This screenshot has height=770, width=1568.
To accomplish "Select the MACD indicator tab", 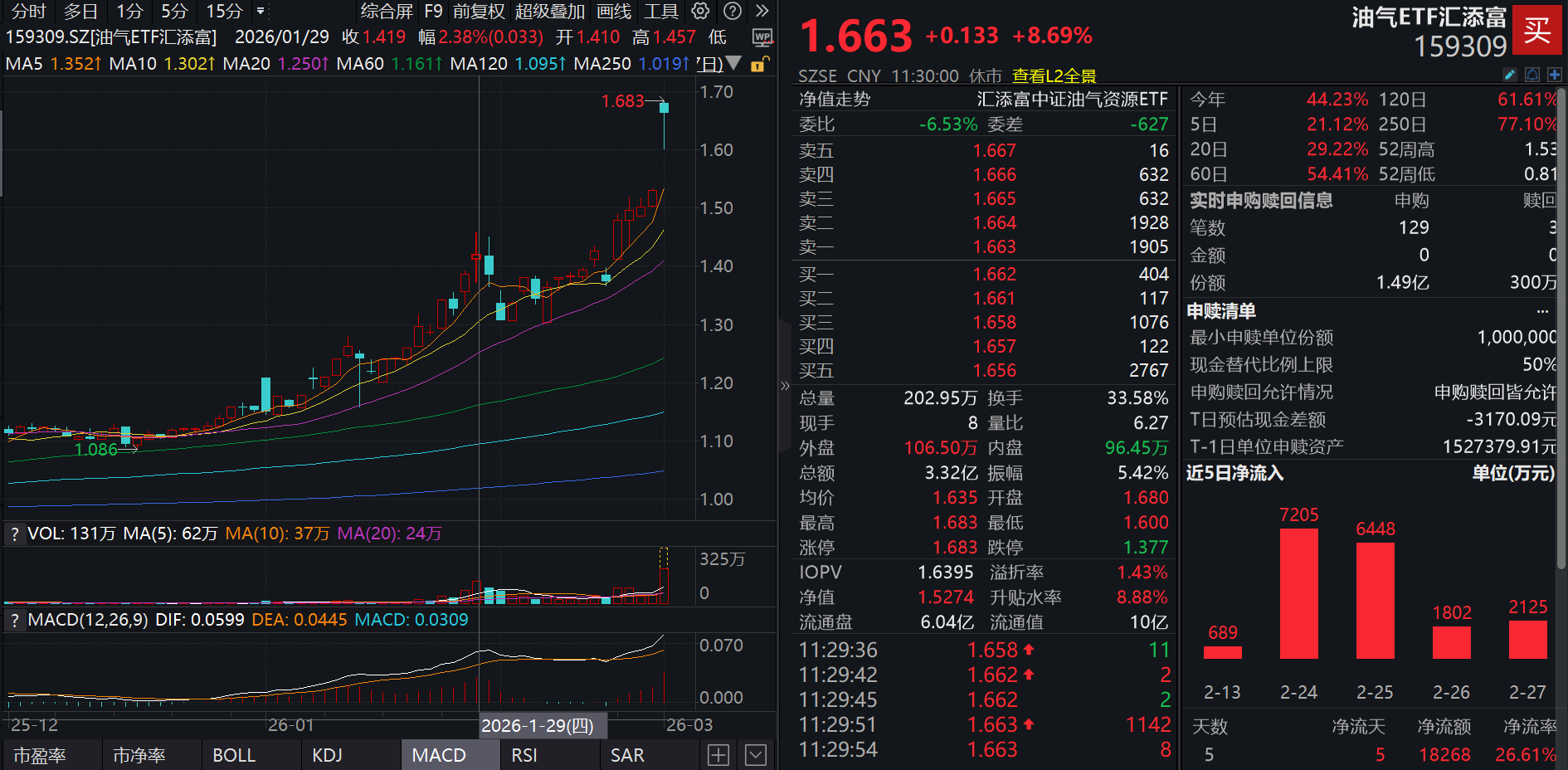I will pyautogui.click(x=450, y=755).
